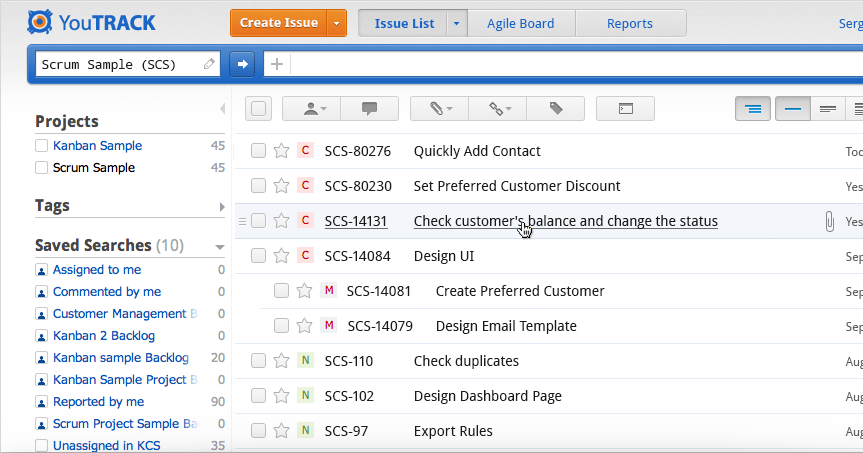Click the tag icon in toolbar

pyautogui.click(x=556, y=108)
